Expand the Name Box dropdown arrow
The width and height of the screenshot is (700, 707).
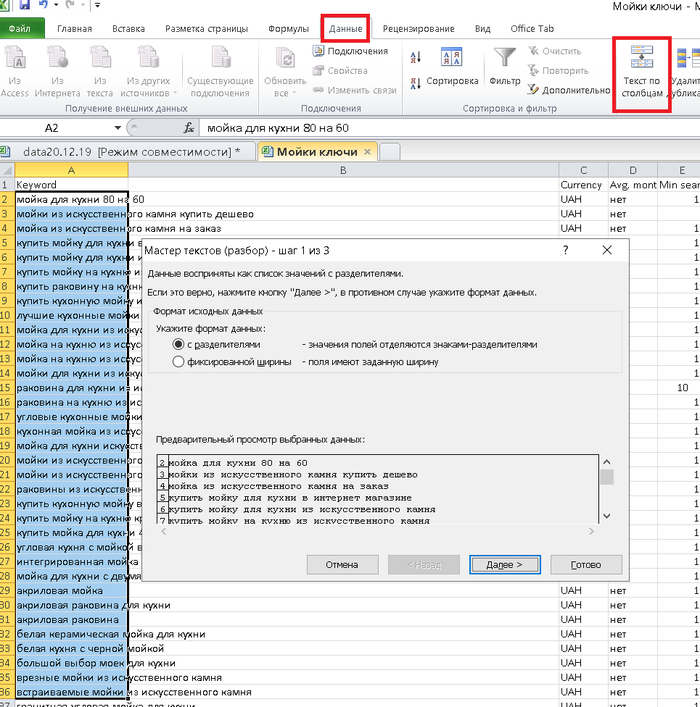118,129
